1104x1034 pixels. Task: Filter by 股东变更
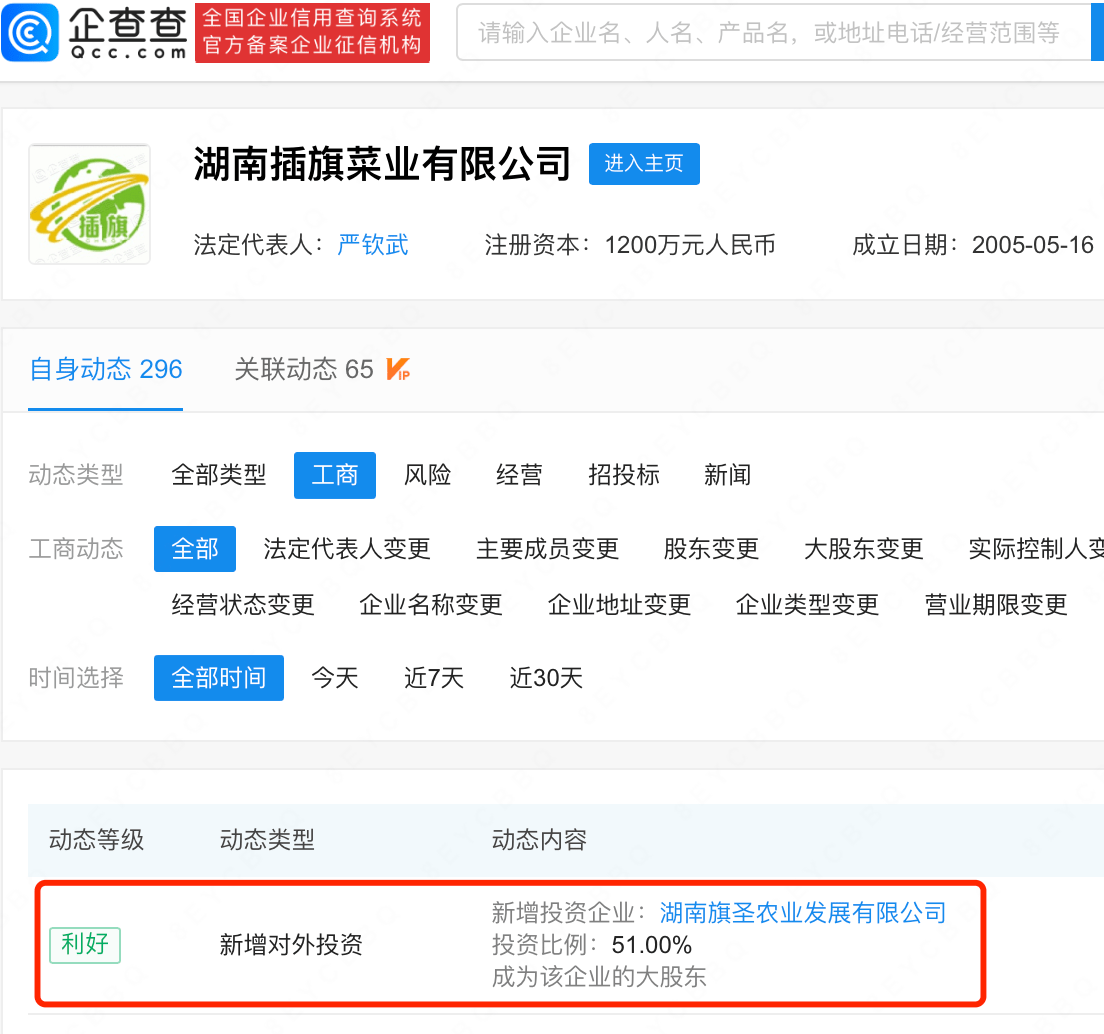pos(711,549)
